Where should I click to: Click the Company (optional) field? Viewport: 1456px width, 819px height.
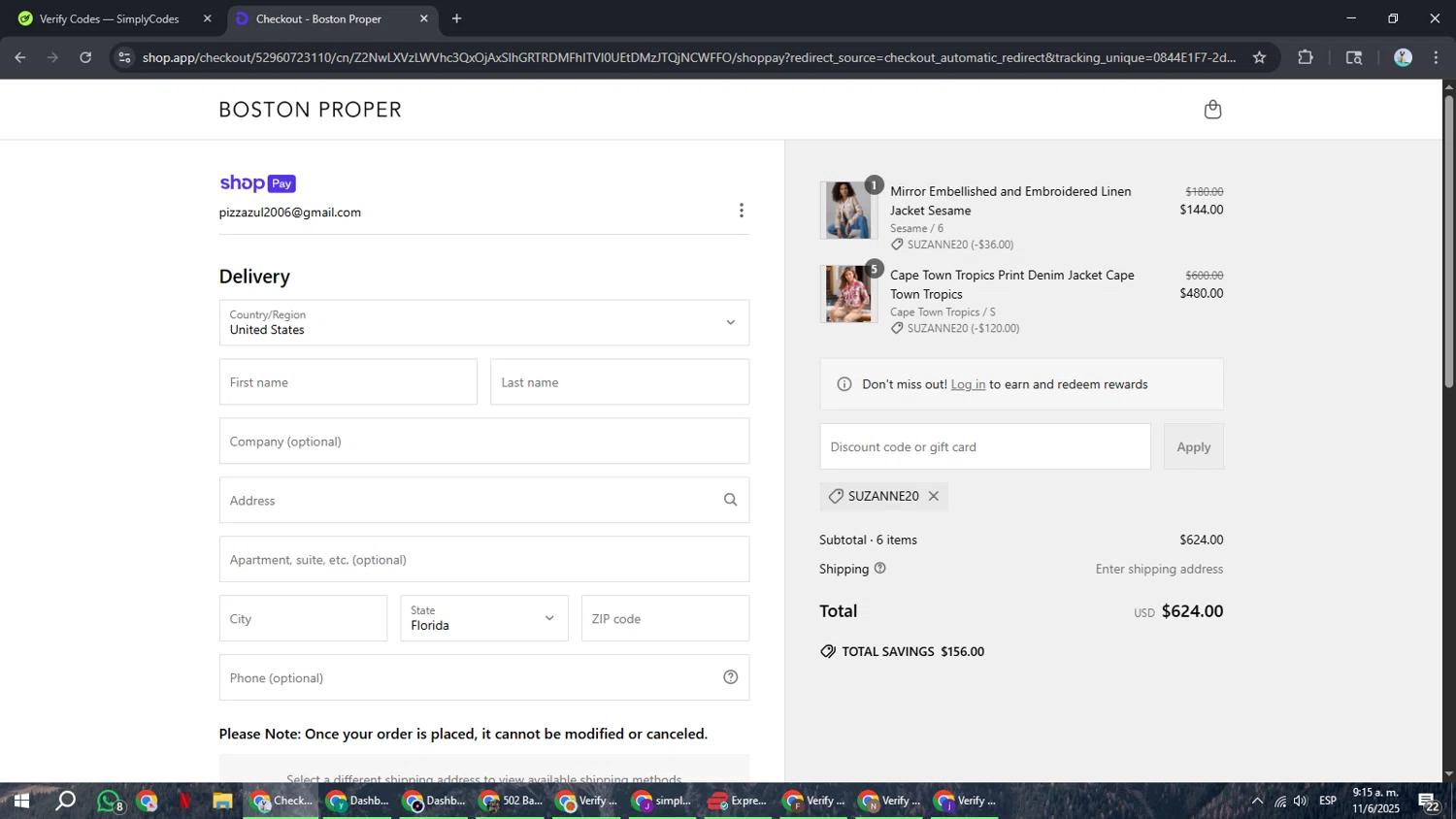pos(484,442)
